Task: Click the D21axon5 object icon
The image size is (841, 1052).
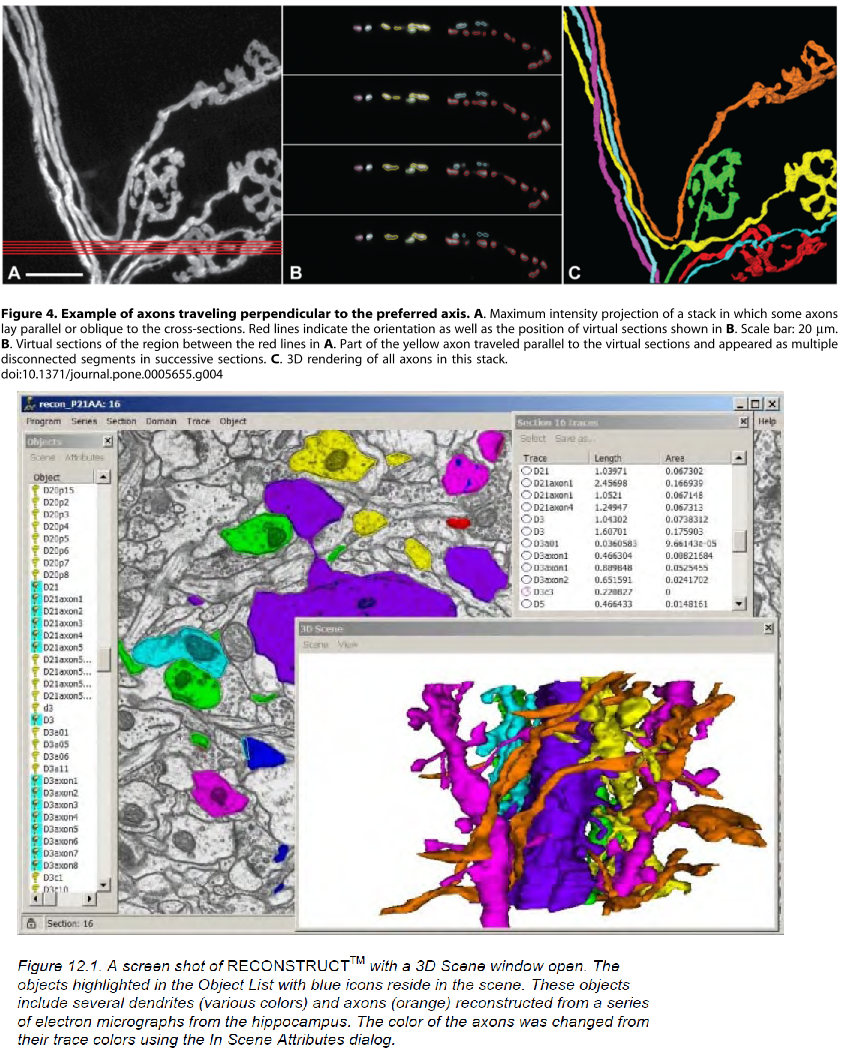Action: pyautogui.click(x=36, y=647)
